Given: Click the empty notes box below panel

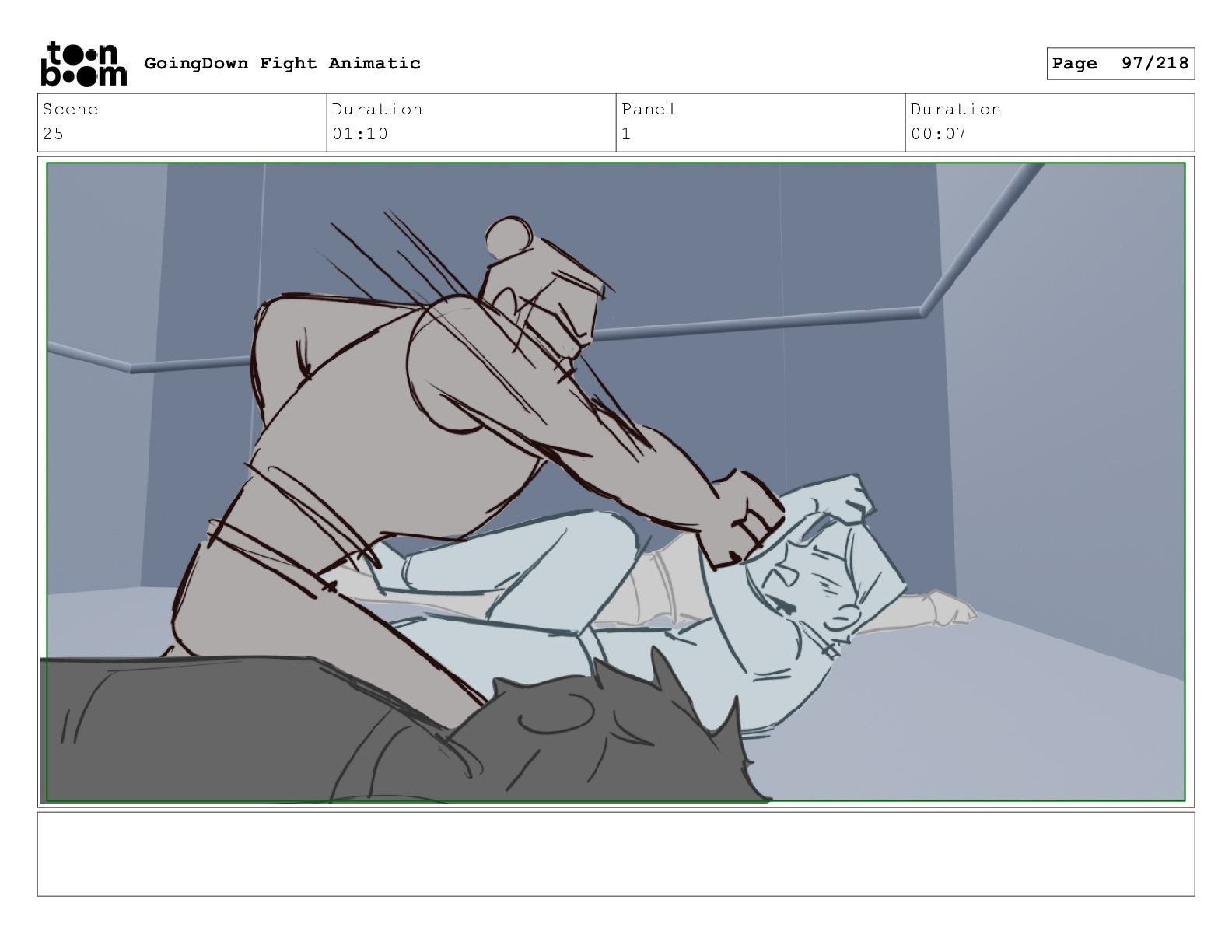Looking at the screenshot, I should pyautogui.click(x=616, y=854).
